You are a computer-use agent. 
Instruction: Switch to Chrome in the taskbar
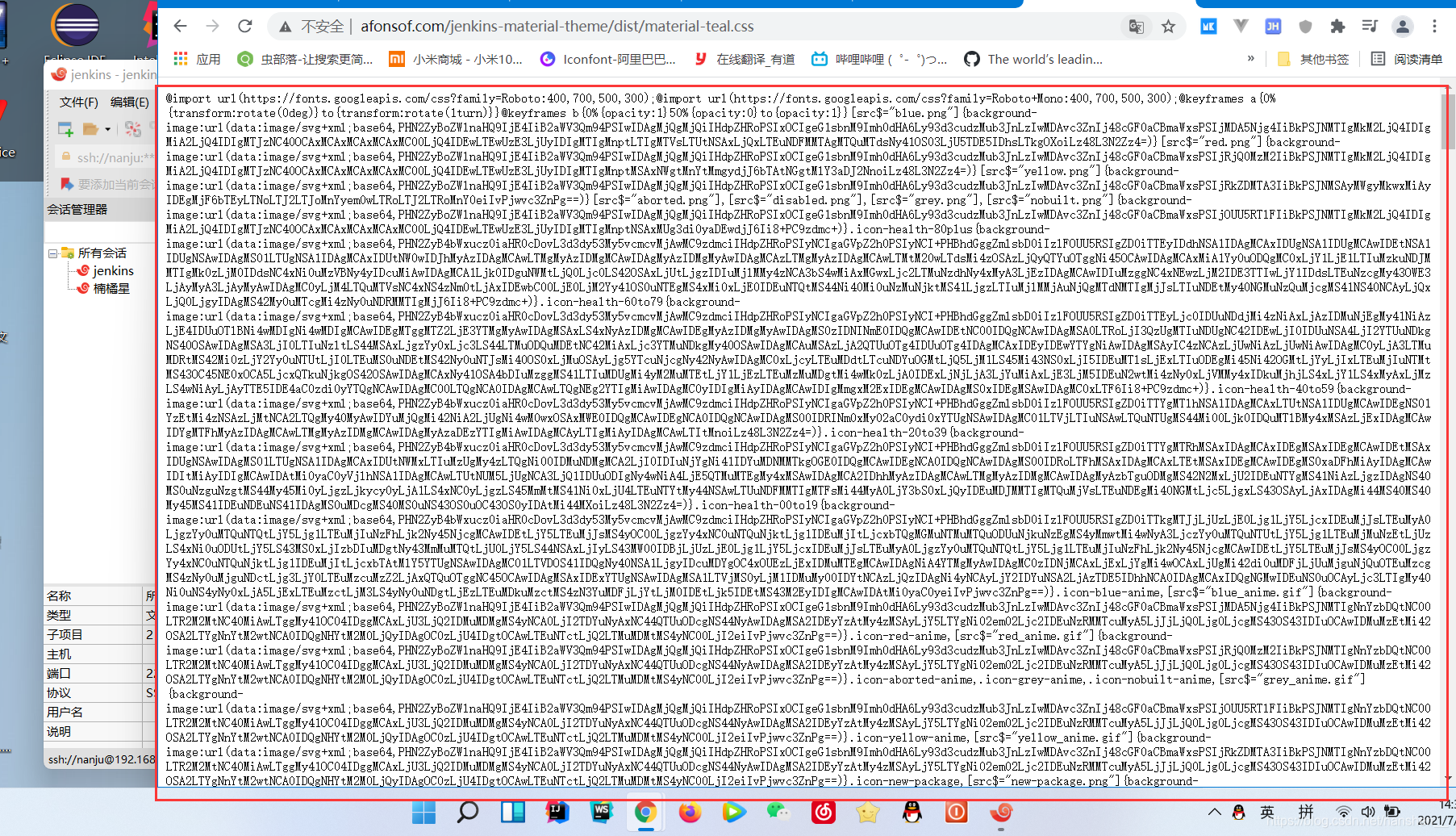pos(645,813)
